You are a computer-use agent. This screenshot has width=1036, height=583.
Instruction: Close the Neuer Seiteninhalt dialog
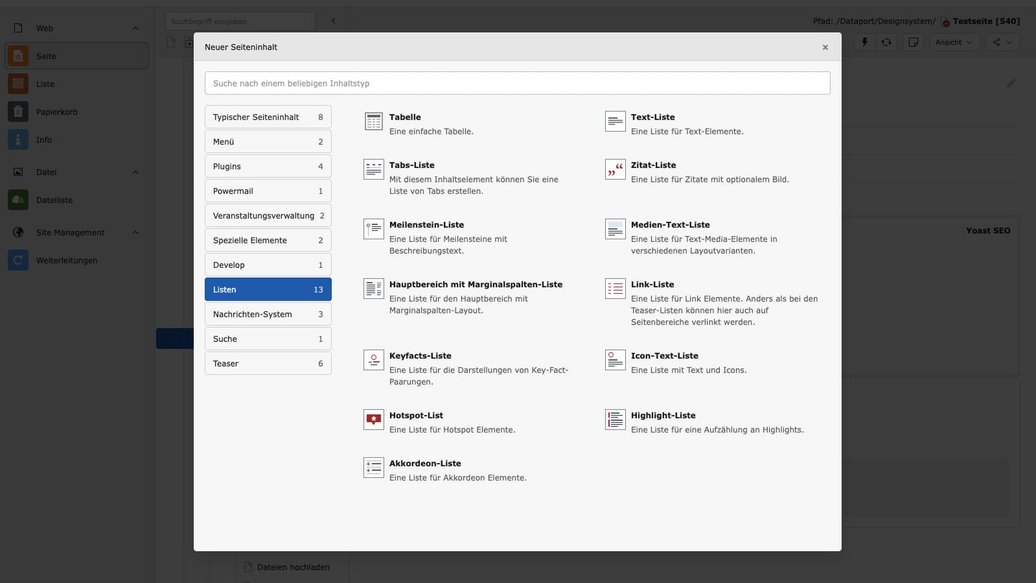[x=825, y=47]
